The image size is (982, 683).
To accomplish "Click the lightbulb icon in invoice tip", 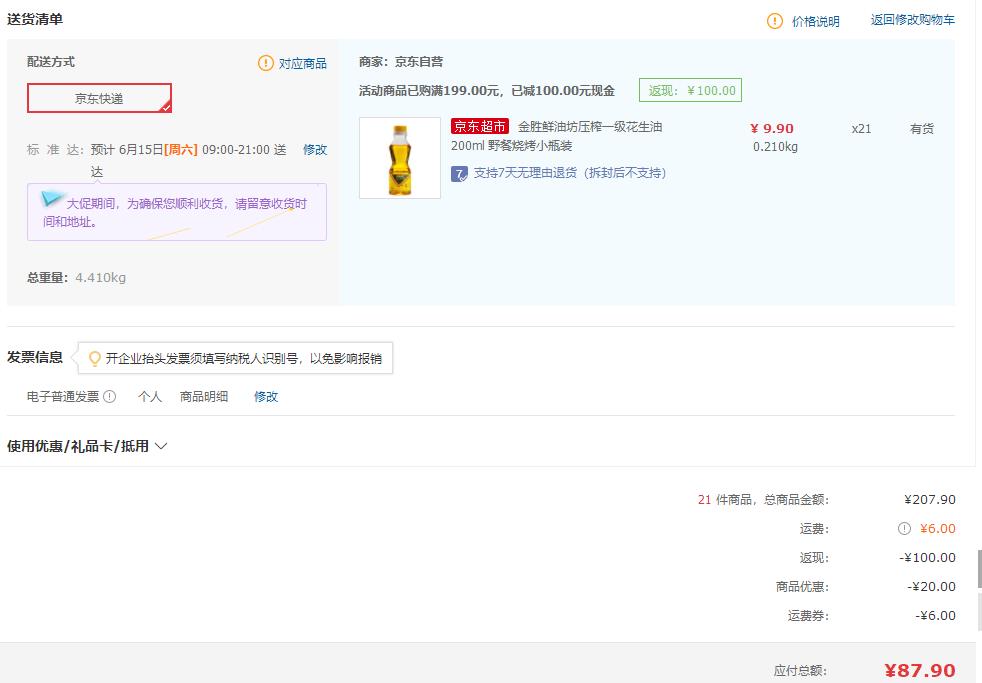I will (x=95, y=359).
